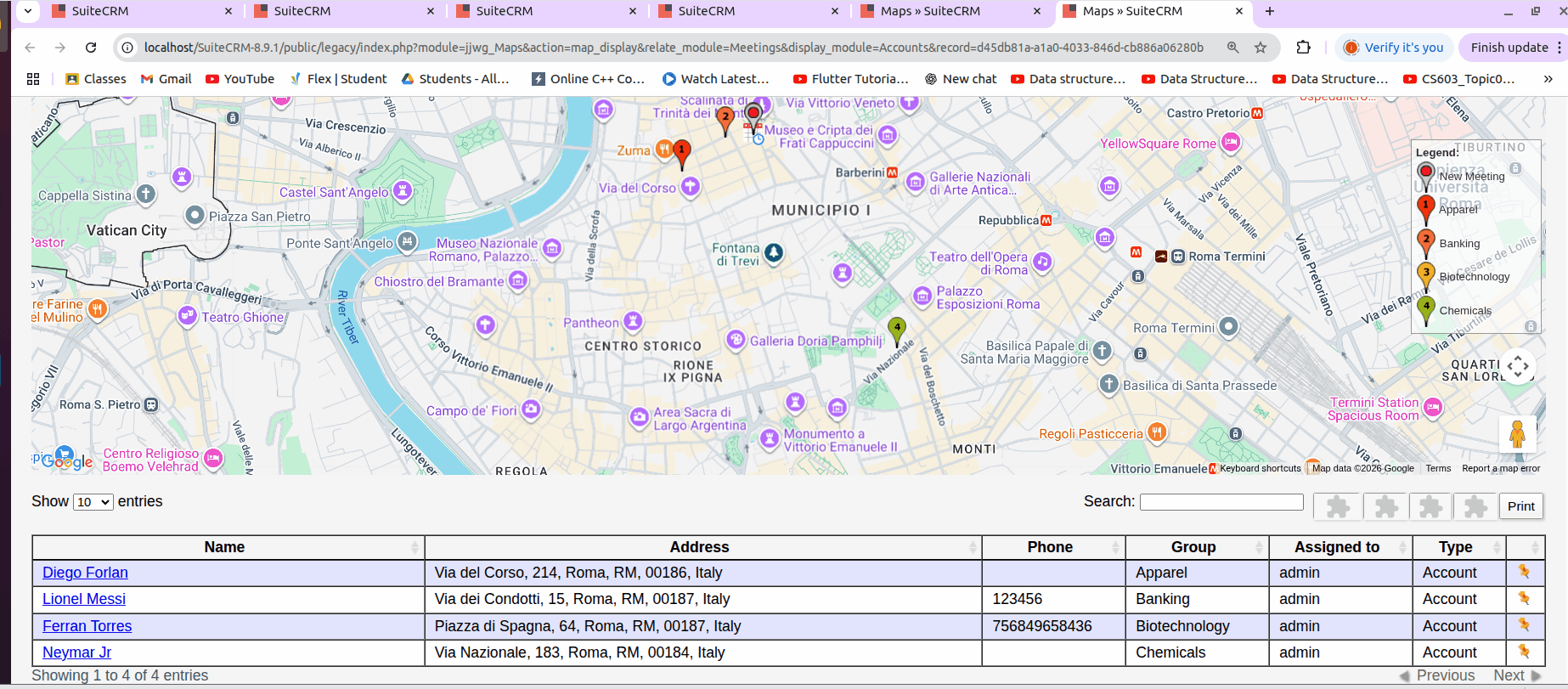Viewport: 1568px width, 689px height.
Task: Click the Fontana di Trevi map pin
Action: [773, 252]
